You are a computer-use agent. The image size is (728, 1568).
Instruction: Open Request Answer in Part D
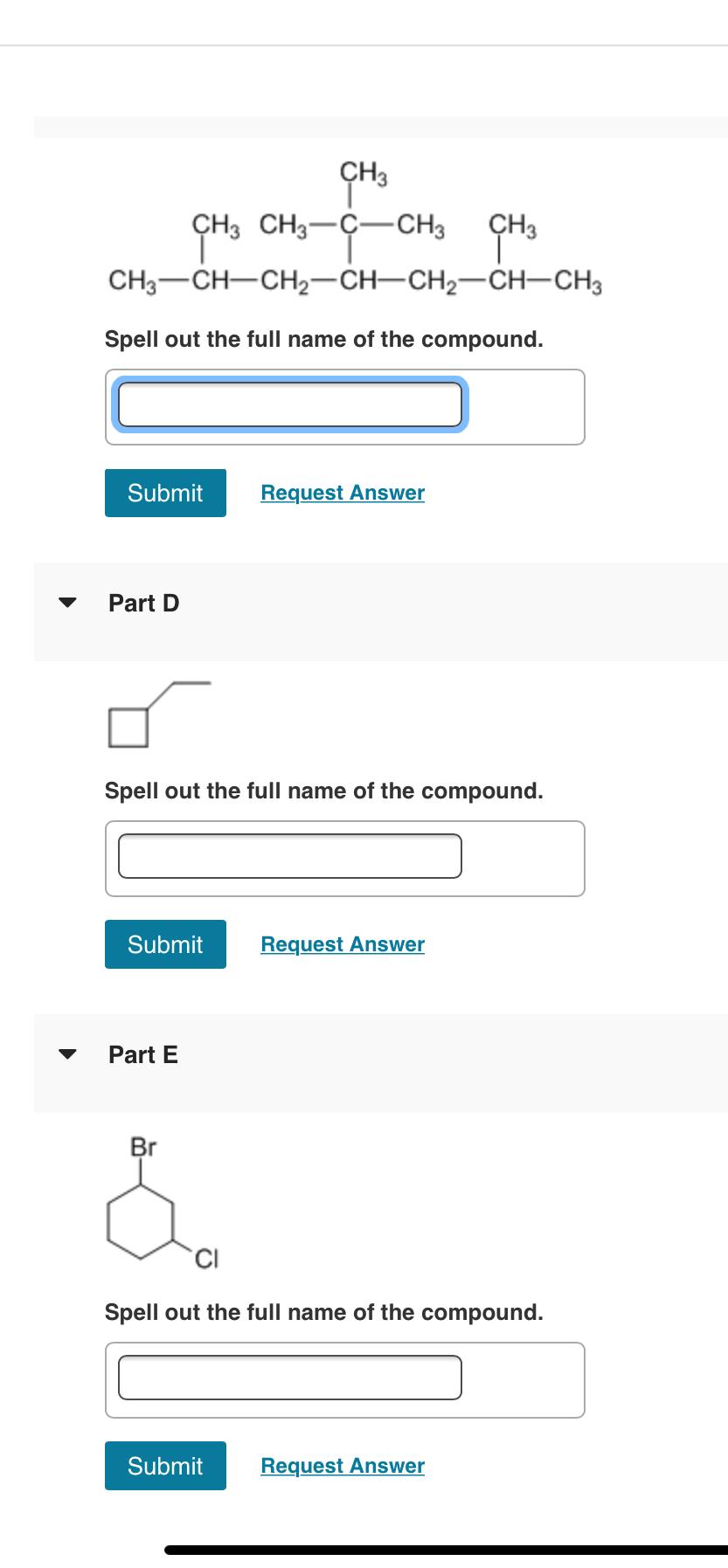[x=342, y=944]
